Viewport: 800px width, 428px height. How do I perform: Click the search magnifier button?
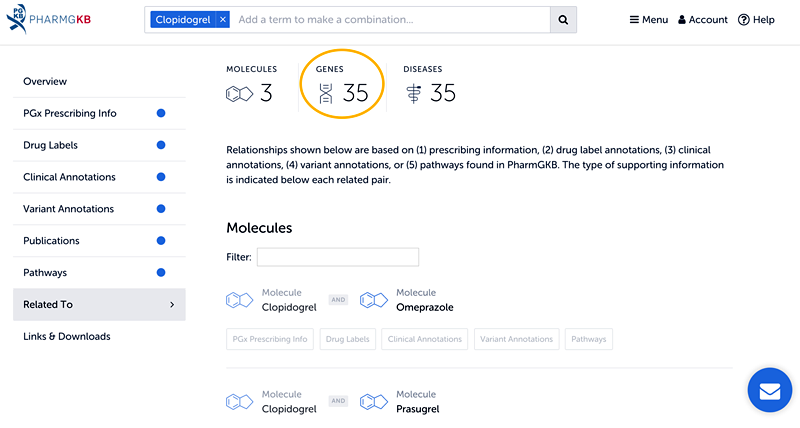click(563, 20)
